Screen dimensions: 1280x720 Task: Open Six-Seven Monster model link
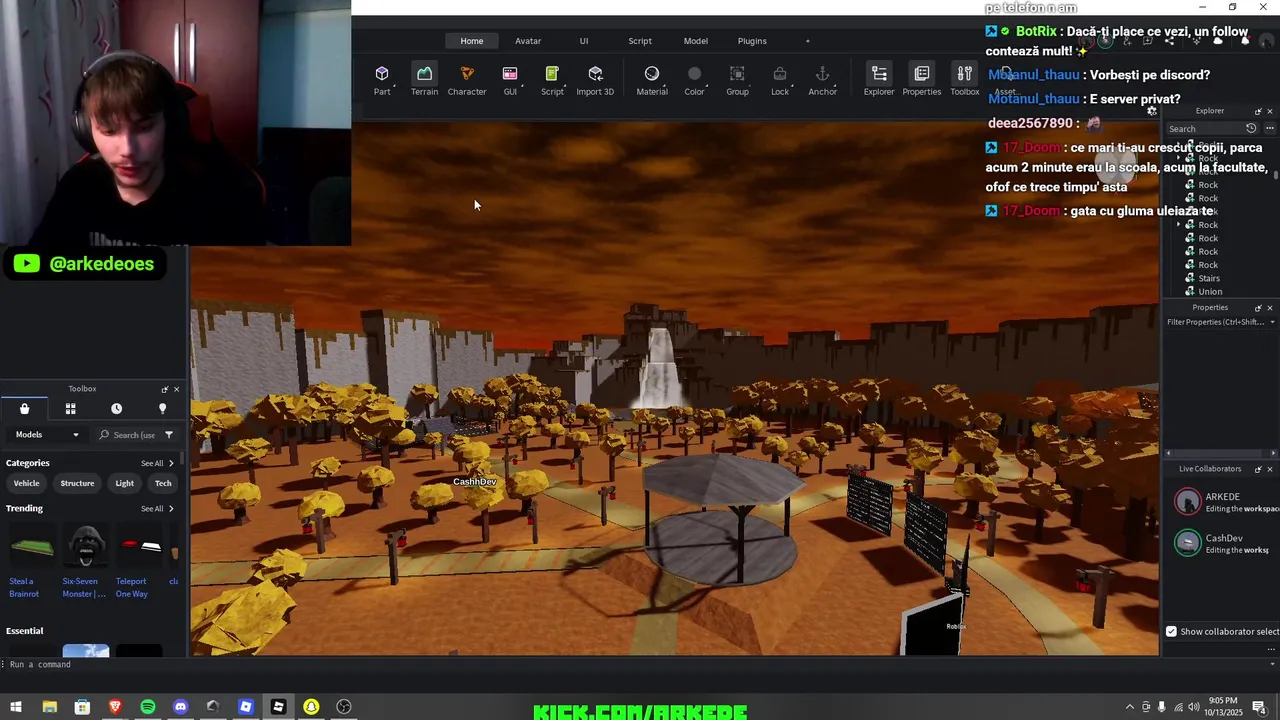pos(84,587)
